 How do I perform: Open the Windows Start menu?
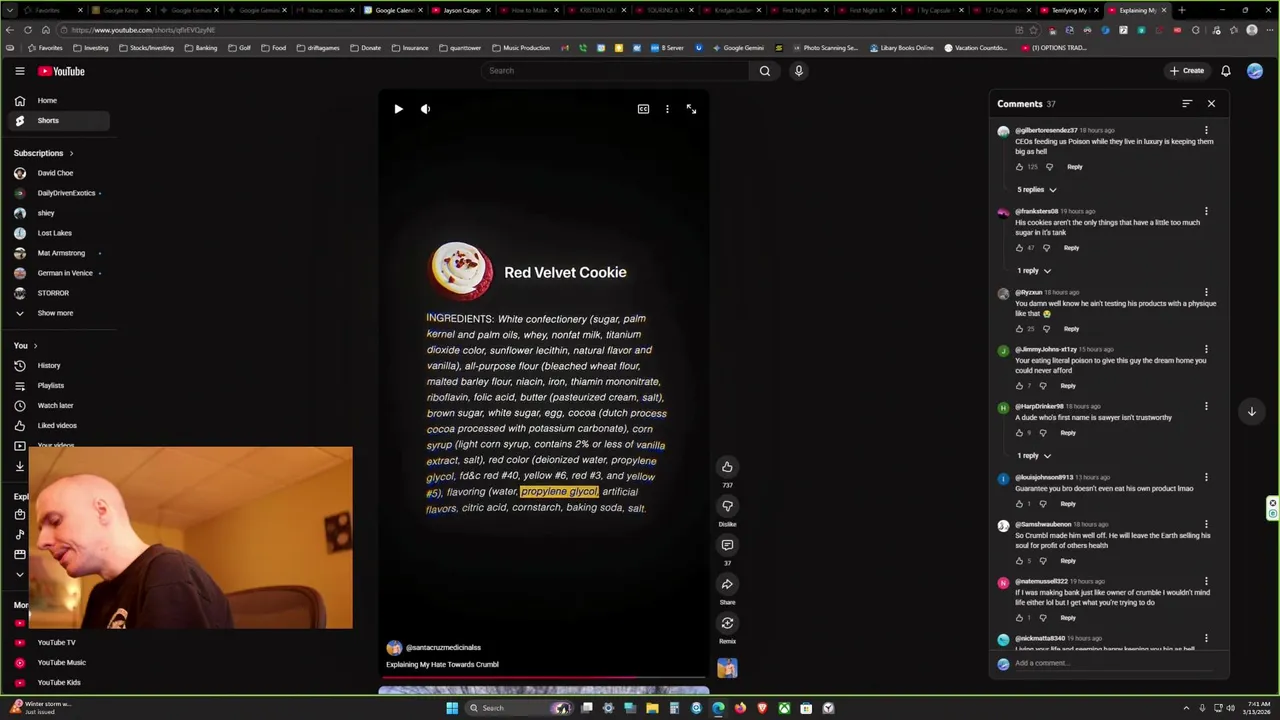452,708
